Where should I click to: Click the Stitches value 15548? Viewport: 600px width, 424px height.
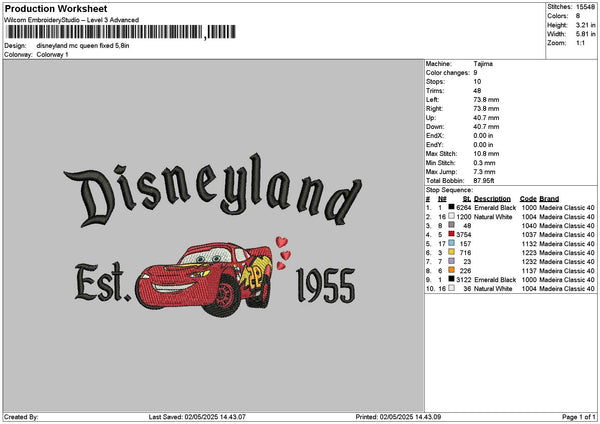[585, 7]
